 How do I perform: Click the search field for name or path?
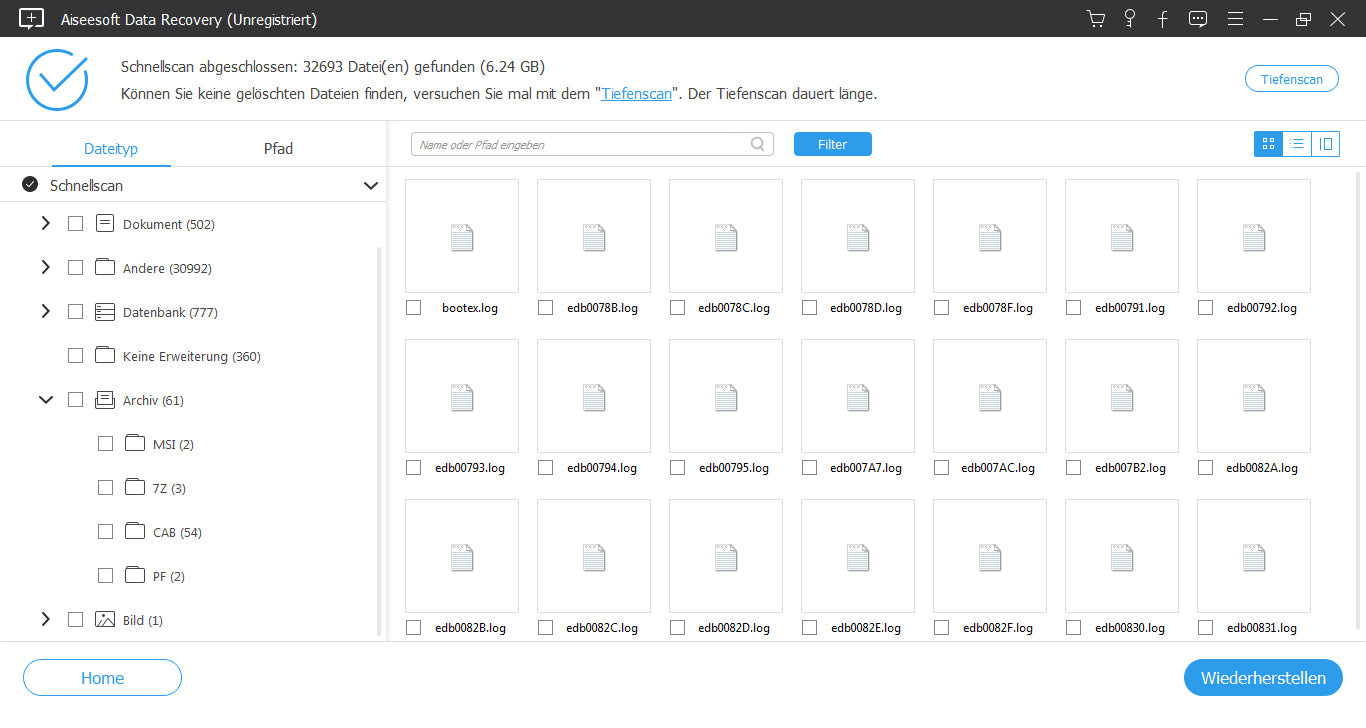tap(580, 143)
